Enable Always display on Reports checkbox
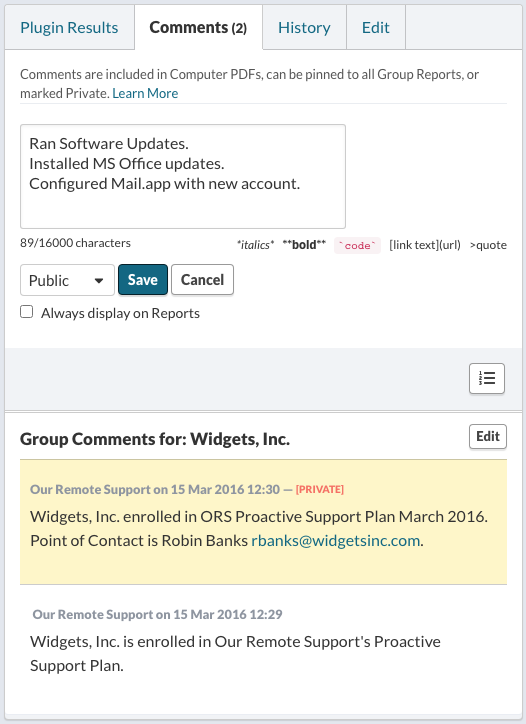Viewport: 526px width, 724px height. coord(27,312)
